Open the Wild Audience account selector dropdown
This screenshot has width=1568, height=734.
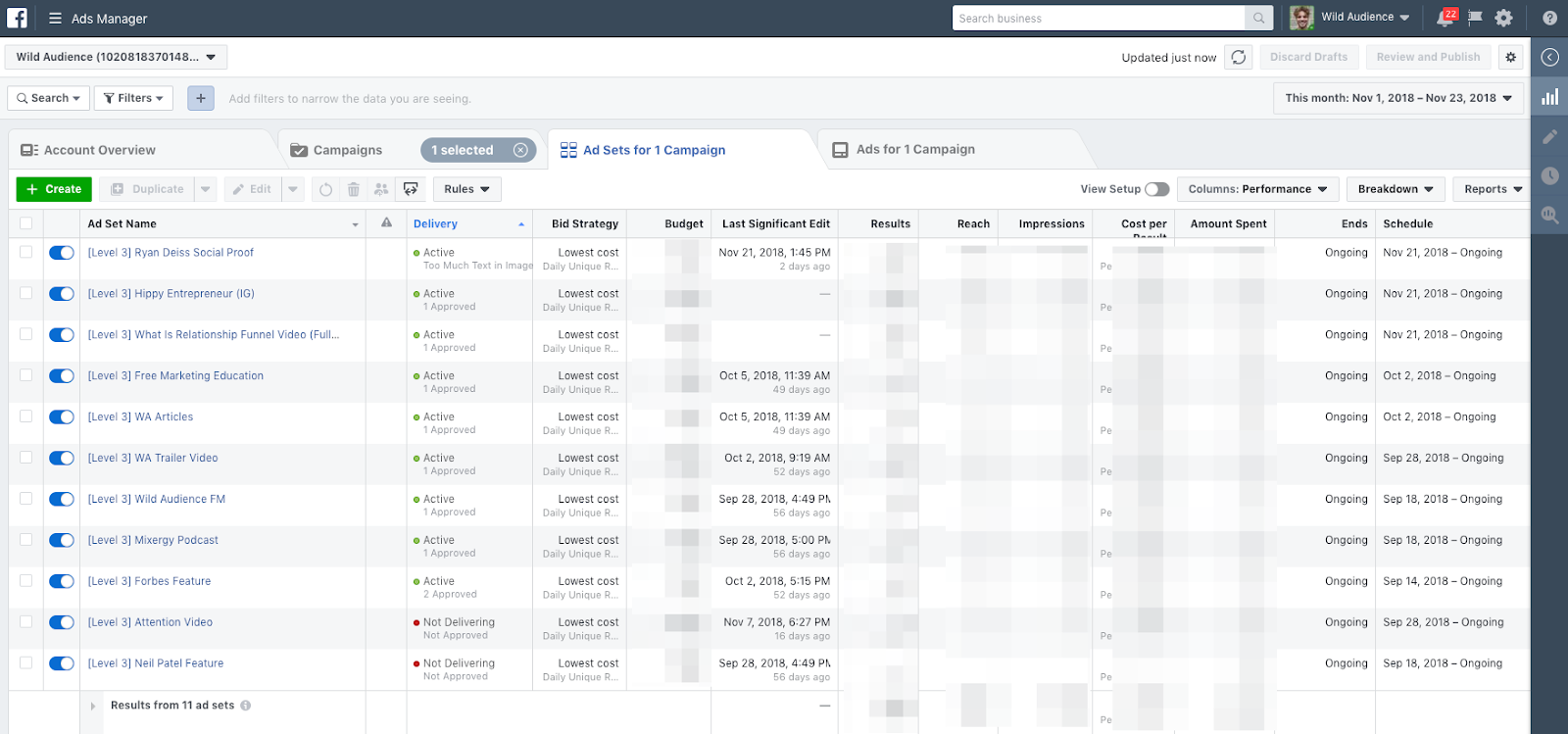[x=116, y=57]
